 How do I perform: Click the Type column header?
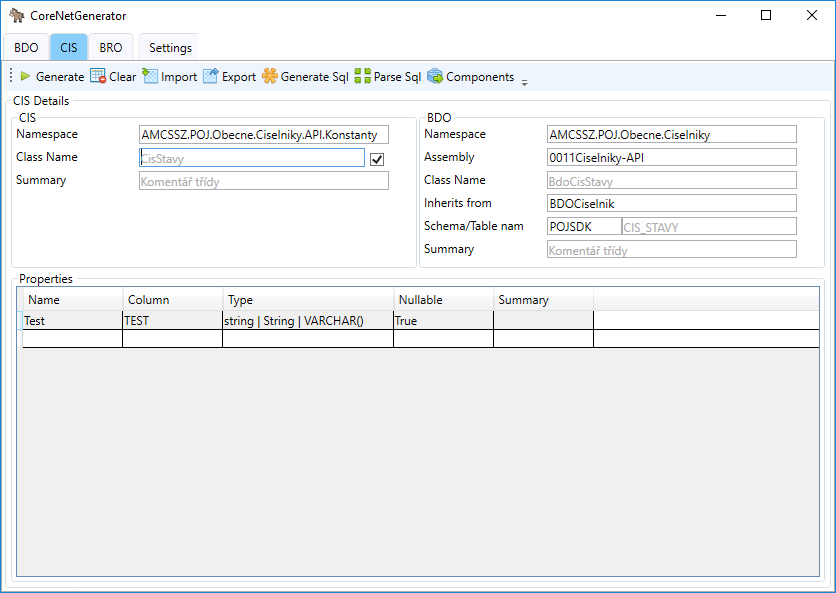pos(308,300)
